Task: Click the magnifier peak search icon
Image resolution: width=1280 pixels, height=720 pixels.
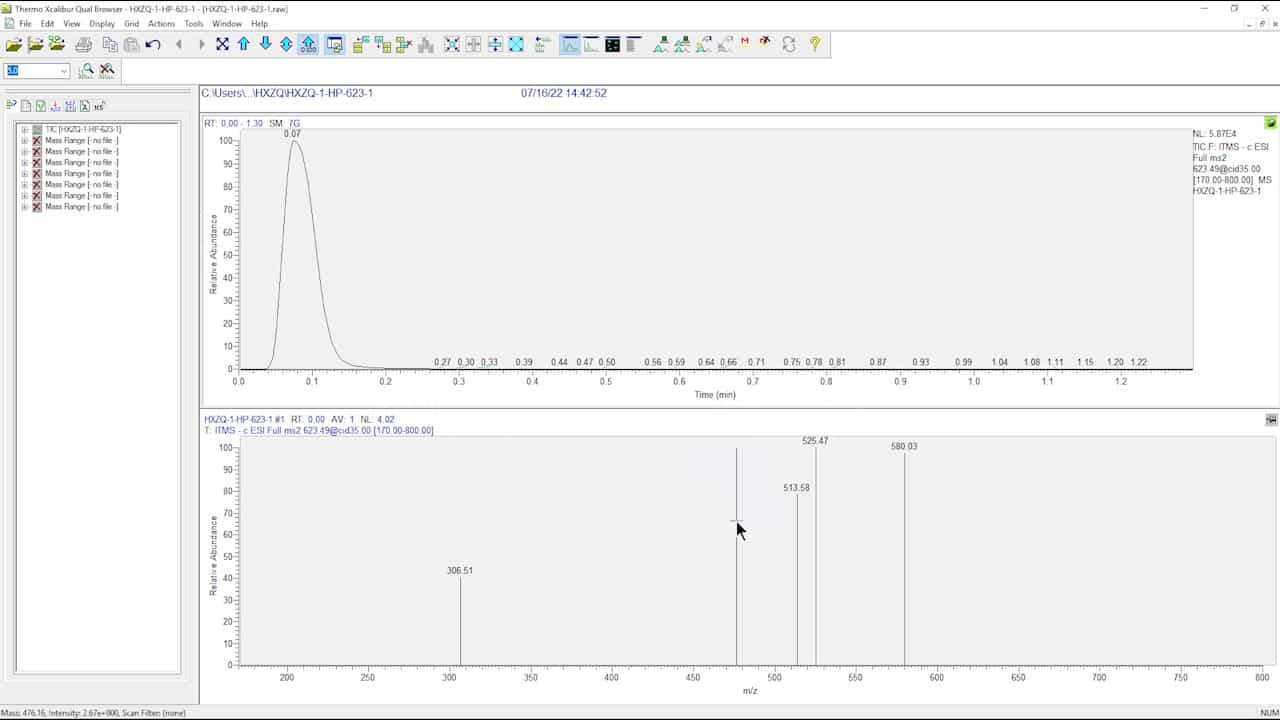Action: point(87,71)
